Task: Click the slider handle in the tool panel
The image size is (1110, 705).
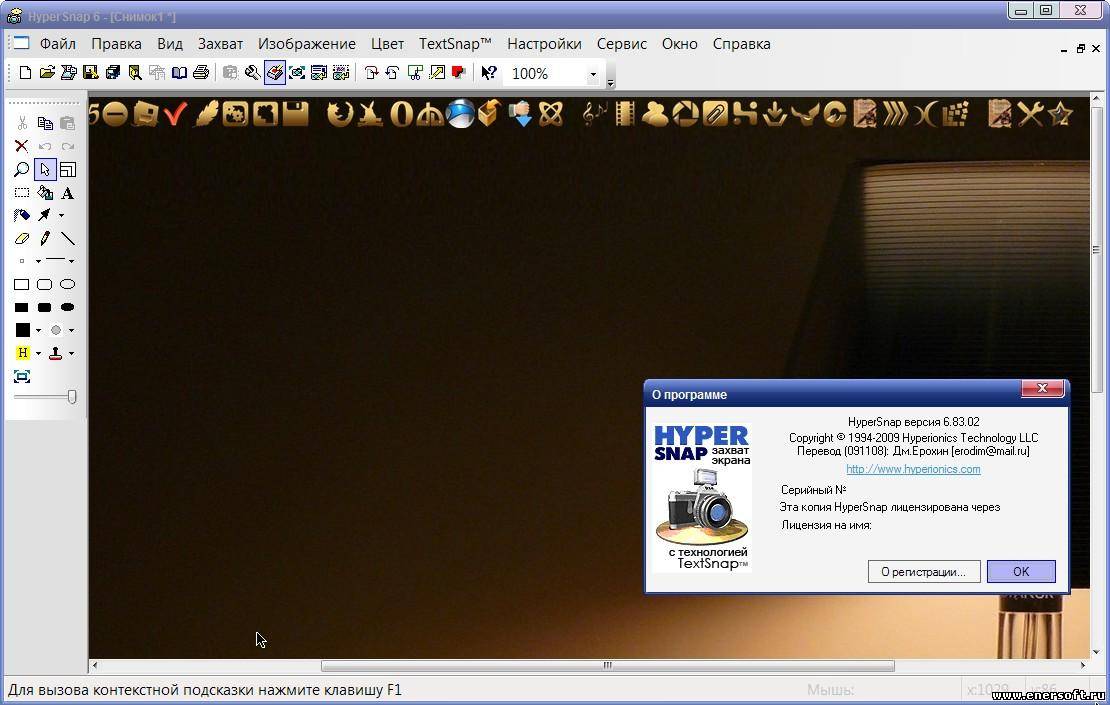Action: coord(71,397)
